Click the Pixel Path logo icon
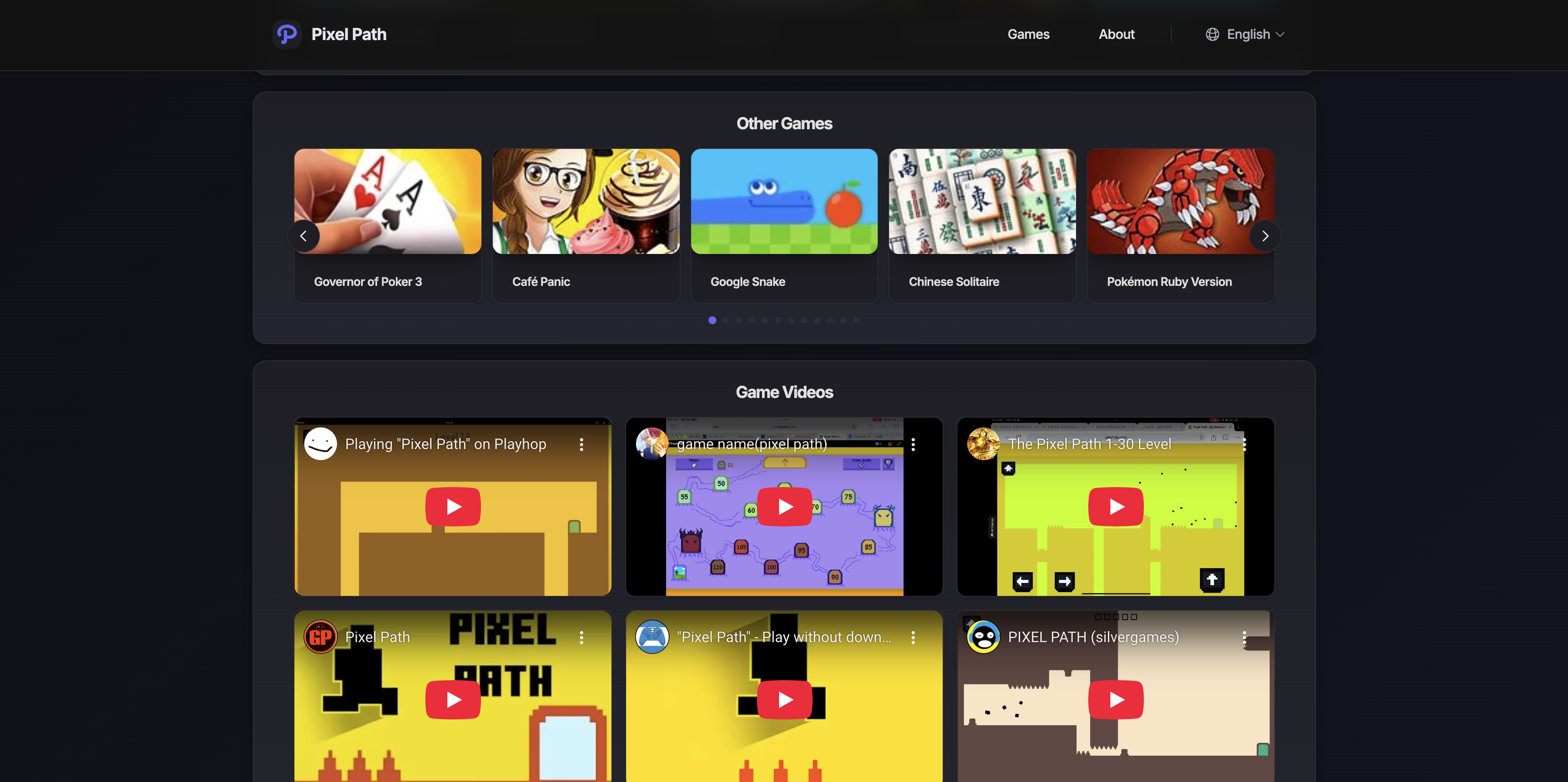The width and height of the screenshot is (1568, 782). coord(287,35)
